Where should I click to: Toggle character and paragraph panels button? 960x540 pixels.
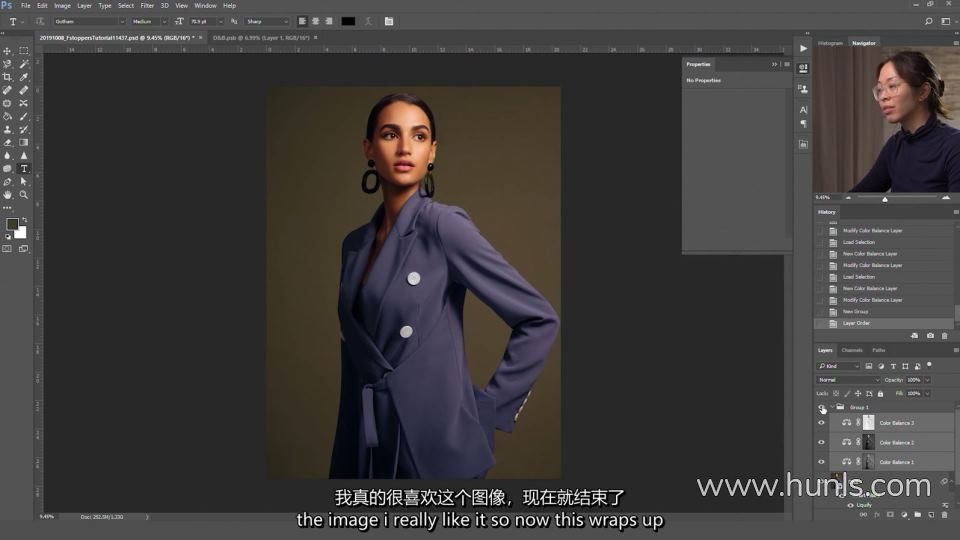coord(389,21)
